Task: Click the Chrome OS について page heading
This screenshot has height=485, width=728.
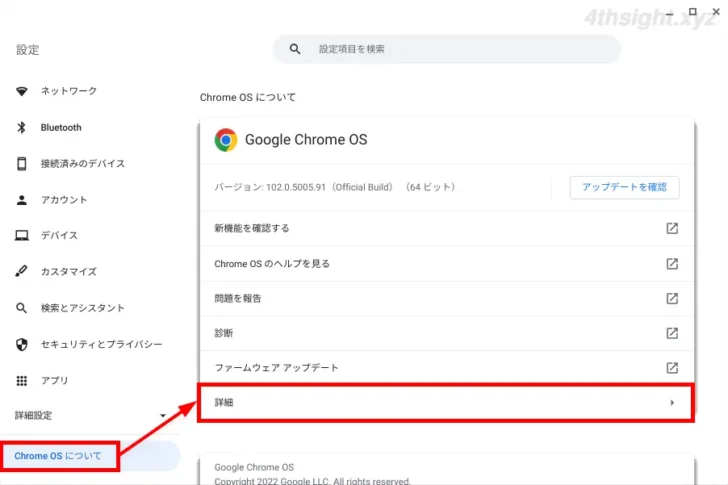Action: point(248,97)
